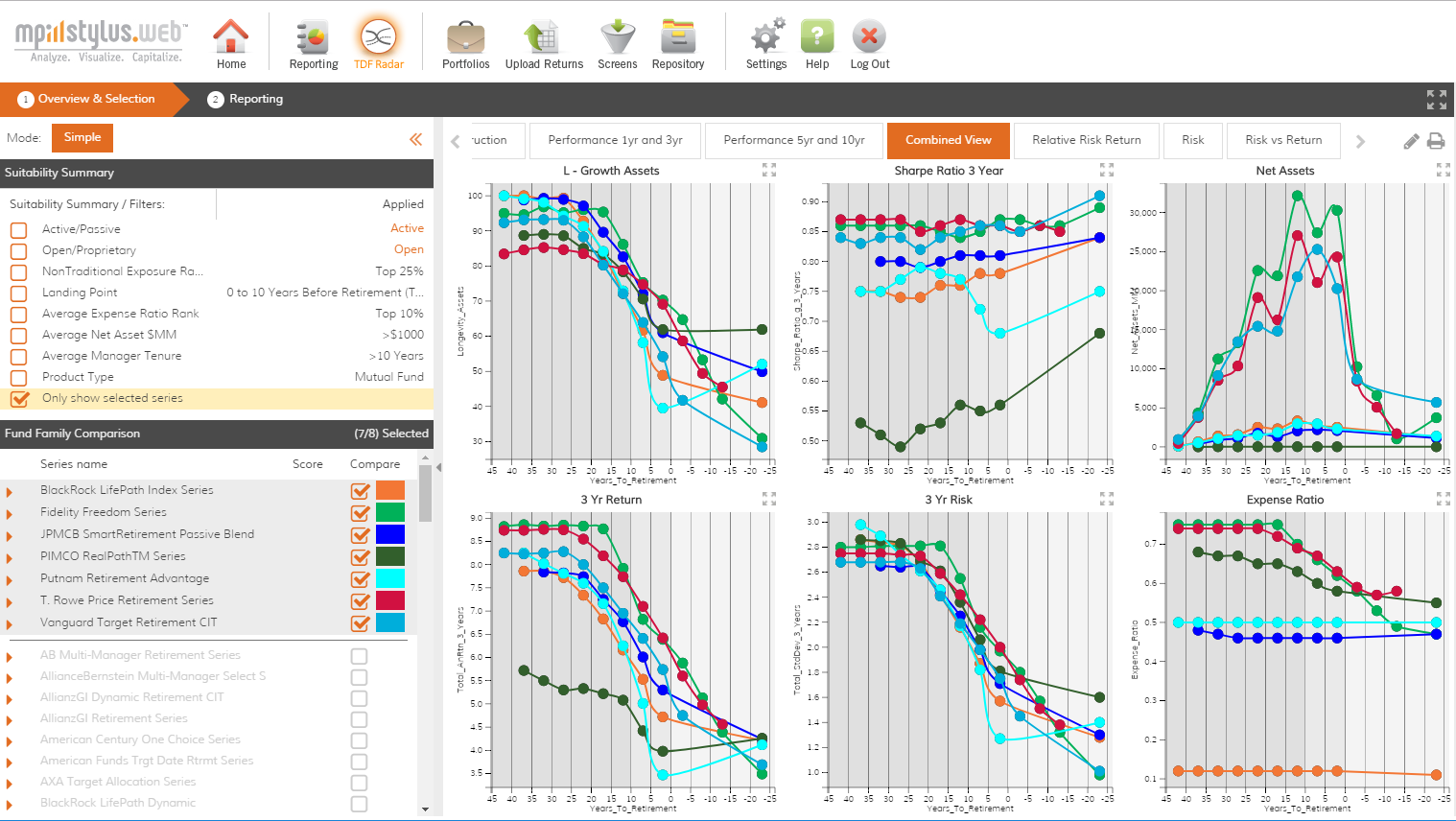Image resolution: width=1456 pixels, height=821 pixels.
Task: Uncheck BlackRock LifePath Index Series compare
Action: click(361, 490)
